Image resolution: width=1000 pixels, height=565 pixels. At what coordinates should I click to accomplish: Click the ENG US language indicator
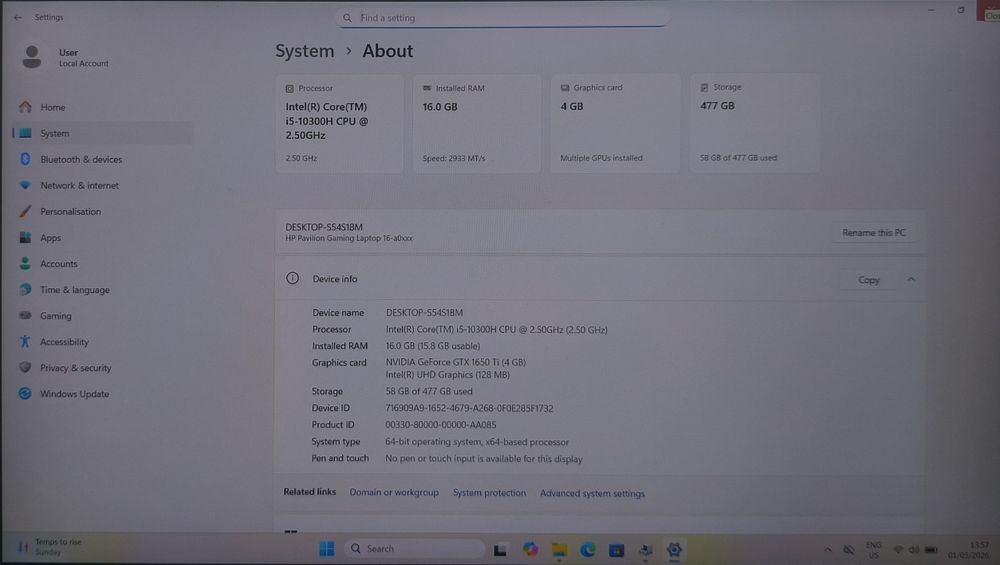[873, 550]
